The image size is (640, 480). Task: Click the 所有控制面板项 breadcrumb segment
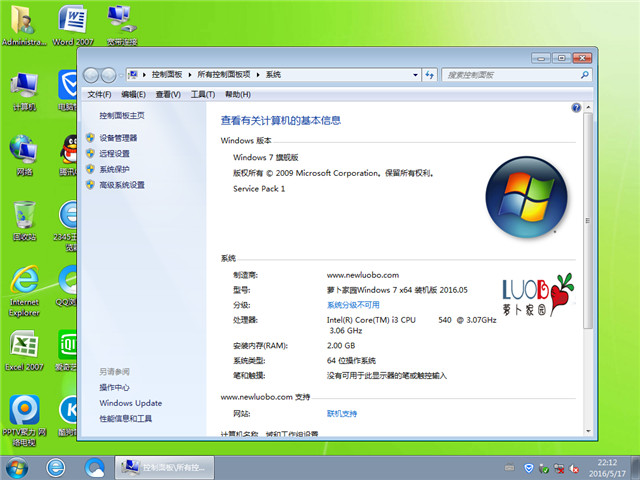click(224, 75)
